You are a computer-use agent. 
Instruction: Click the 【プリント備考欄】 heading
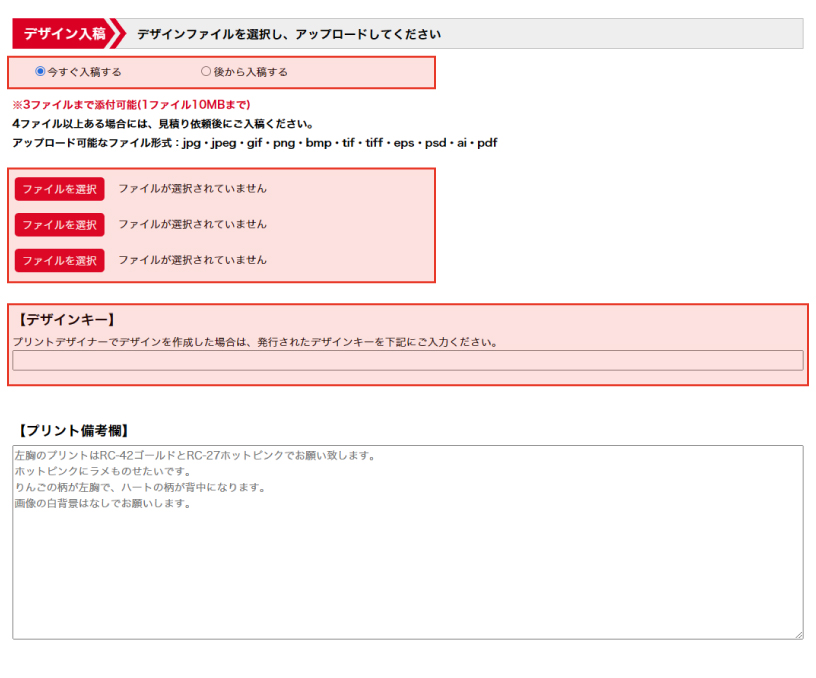[x=72, y=431]
